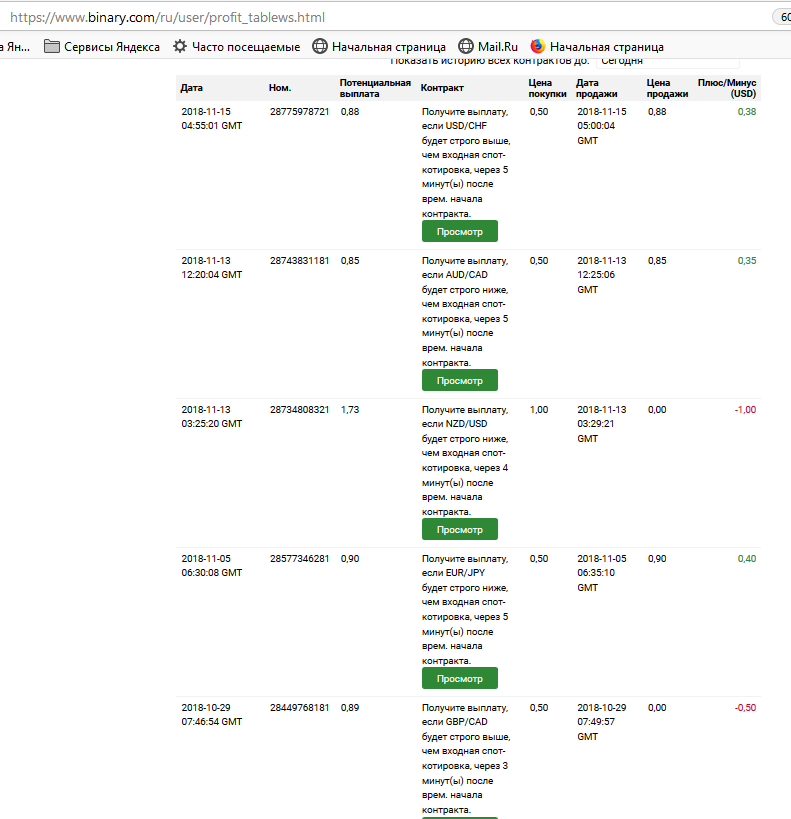Click the Потенциальная выплата column header
791x819 pixels.
tap(375, 88)
